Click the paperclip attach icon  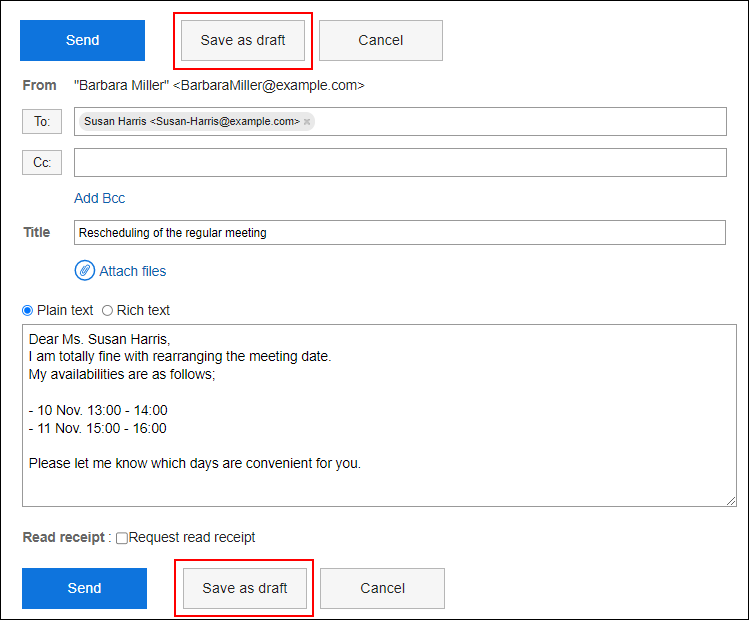click(85, 271)
